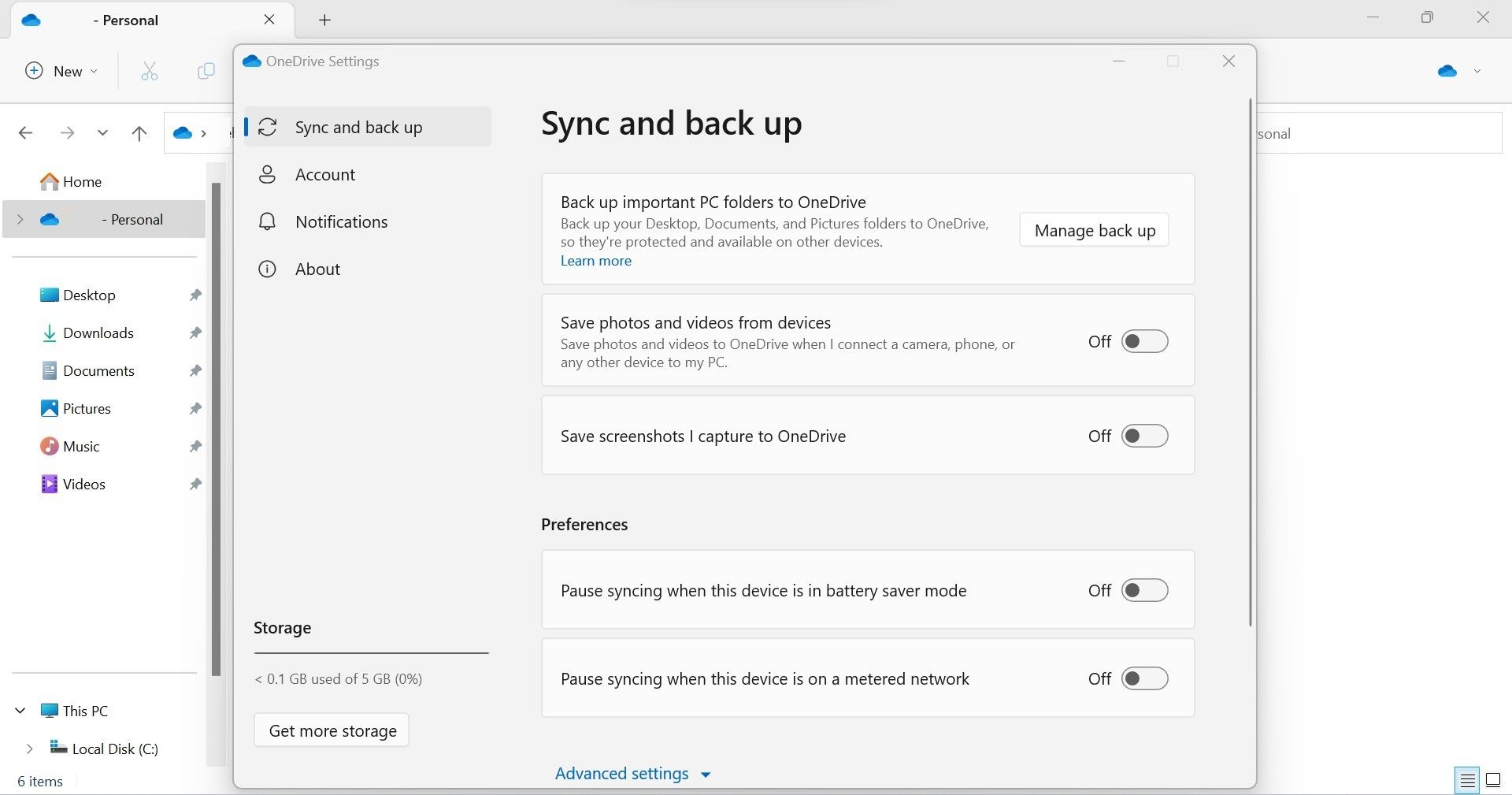1512x795 pixels.
Task: Switch to the Personal browser tab
Action: point(126,20)
